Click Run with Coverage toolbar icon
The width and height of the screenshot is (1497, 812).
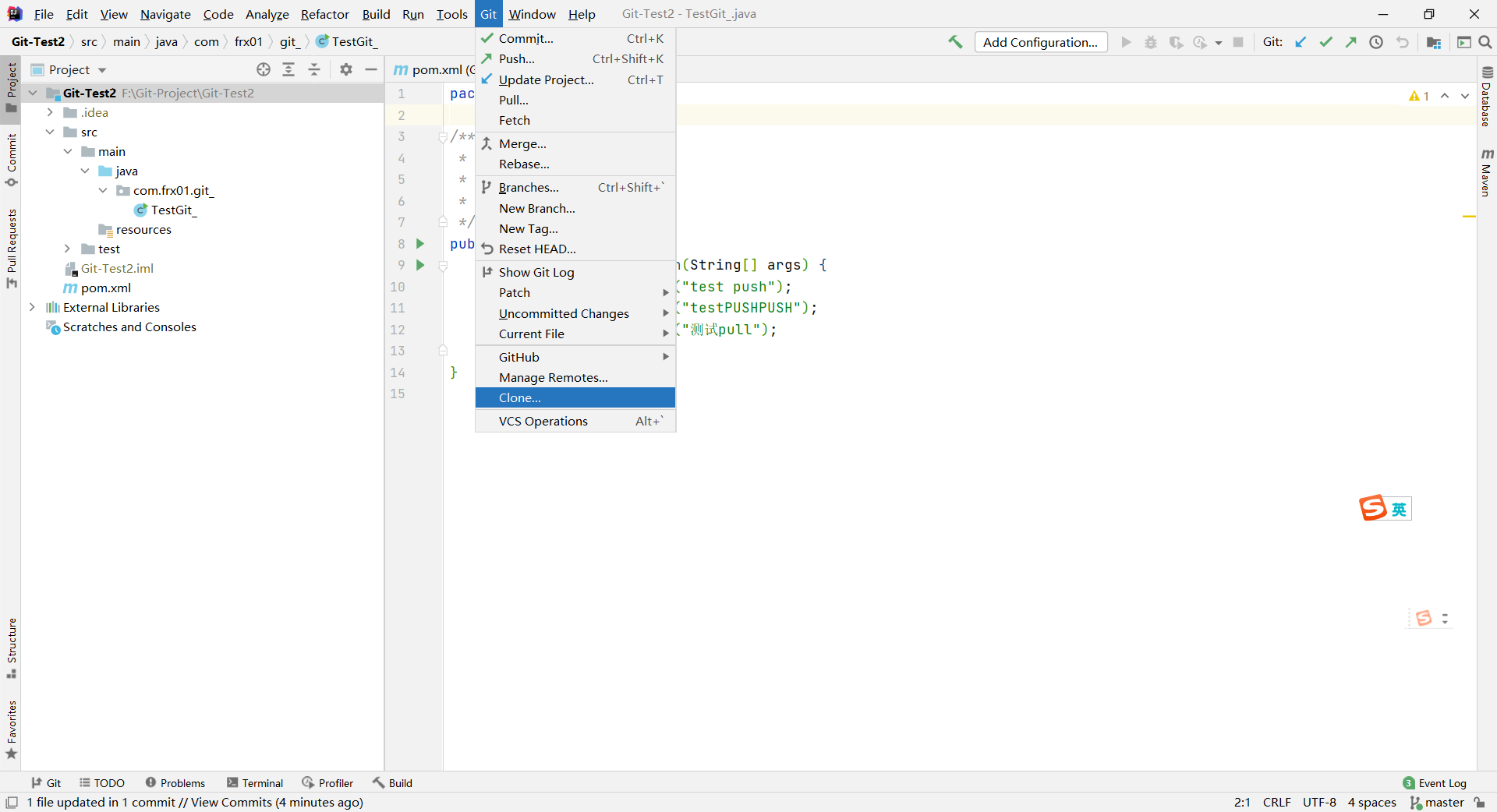(1176, 42)
